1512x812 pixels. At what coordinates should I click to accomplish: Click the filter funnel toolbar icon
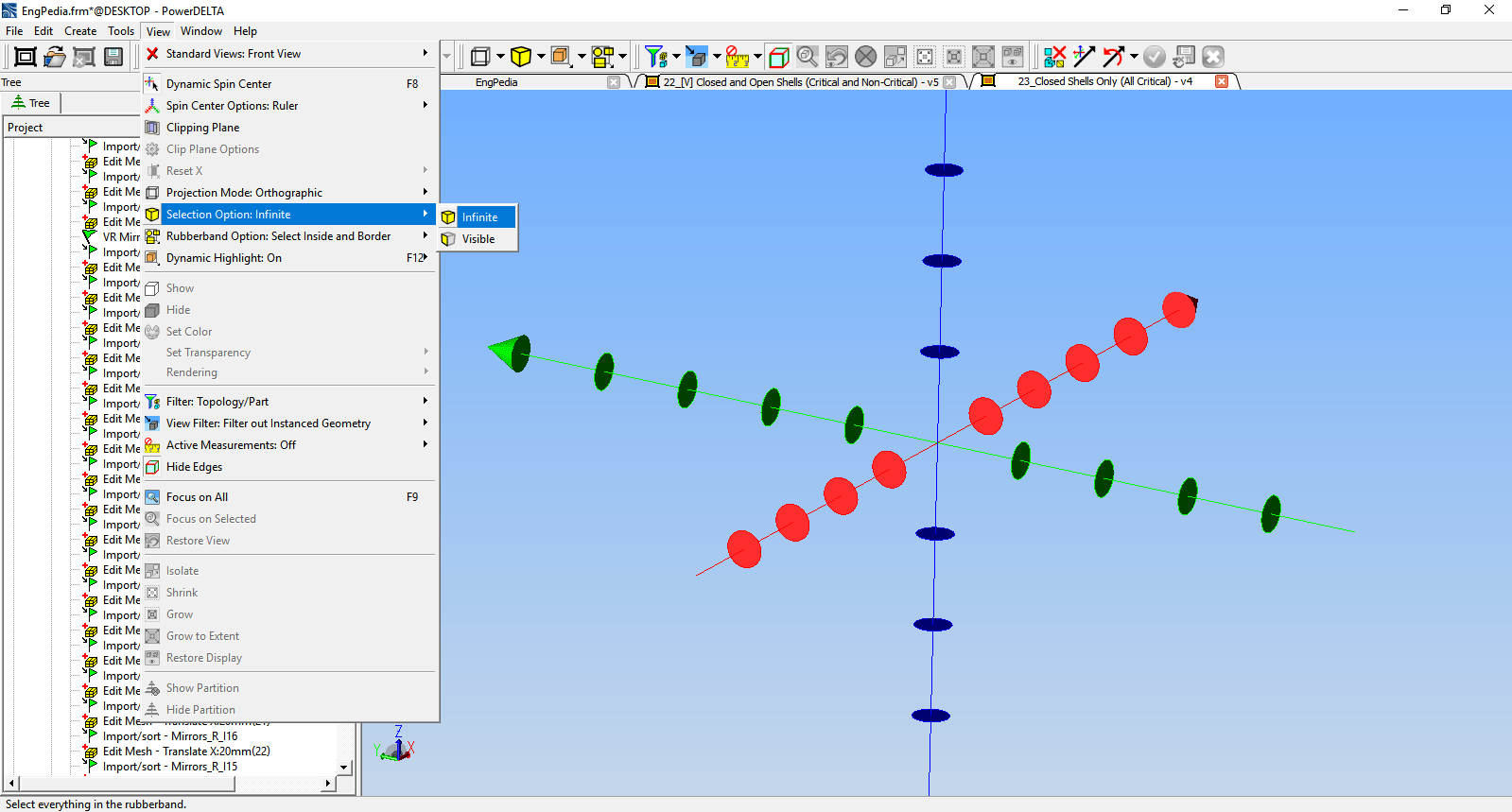coord(655,57)
